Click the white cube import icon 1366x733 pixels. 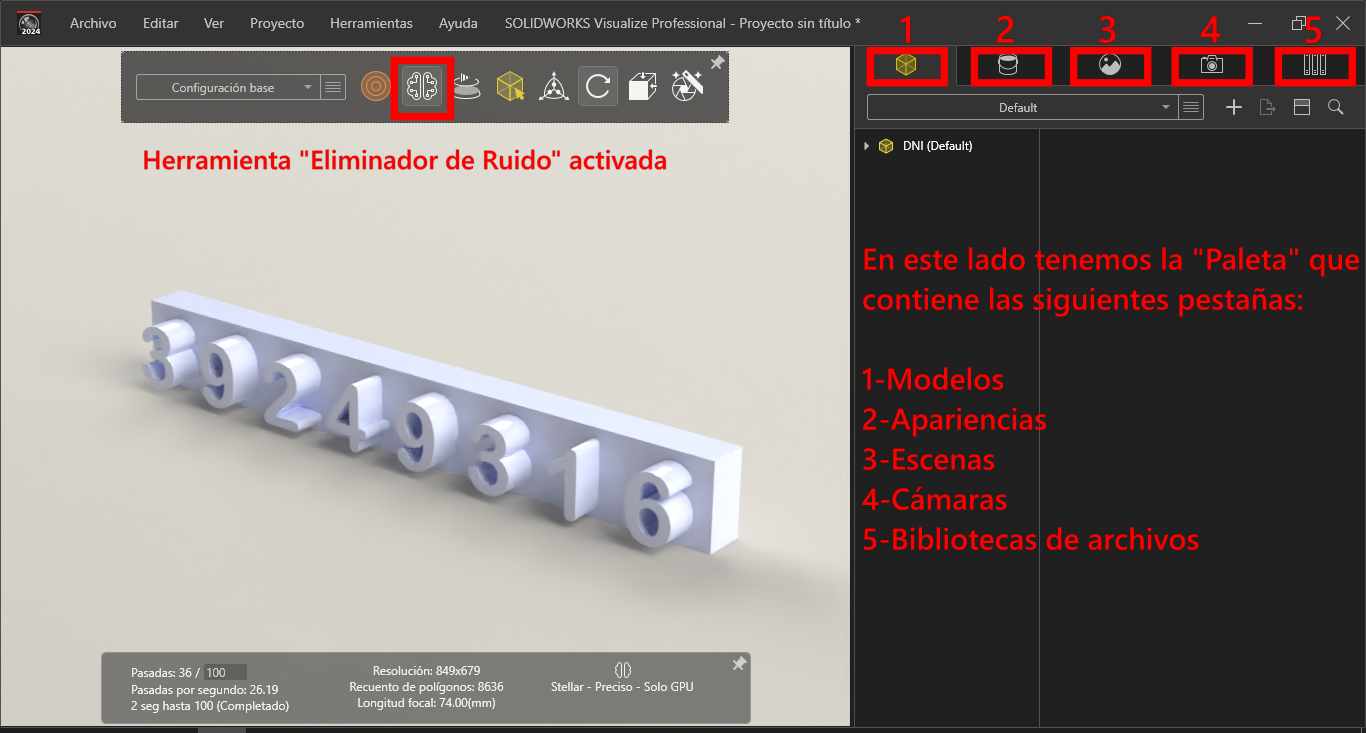pos(642,87)
